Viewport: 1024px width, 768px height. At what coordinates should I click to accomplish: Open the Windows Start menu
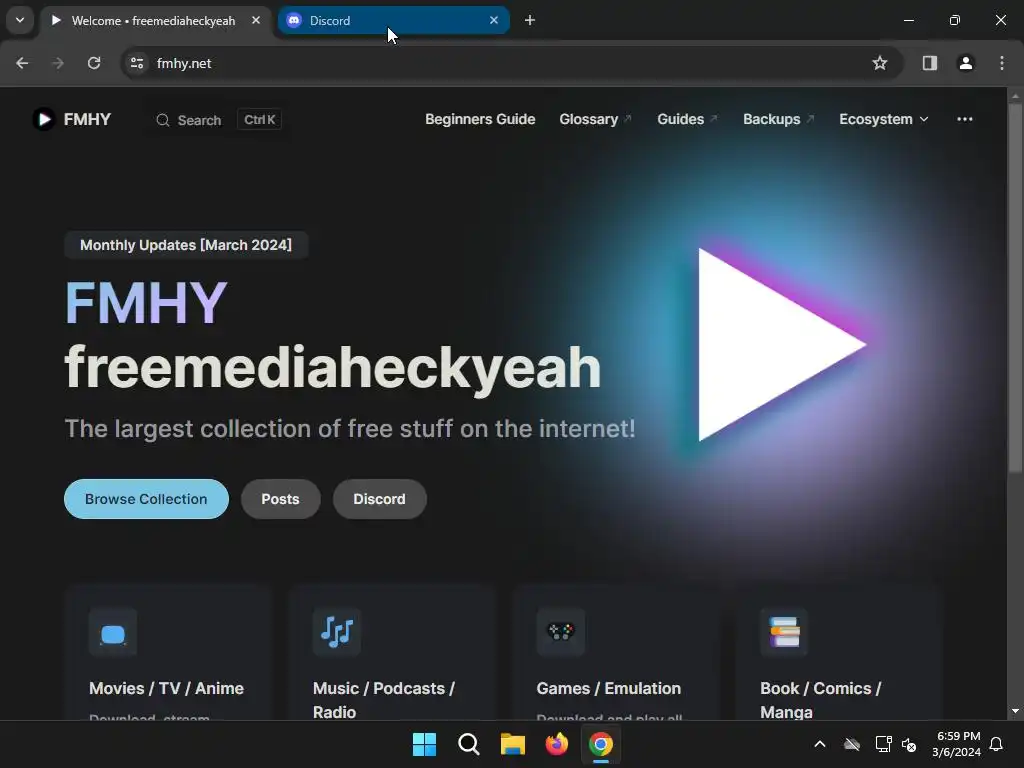424,744
